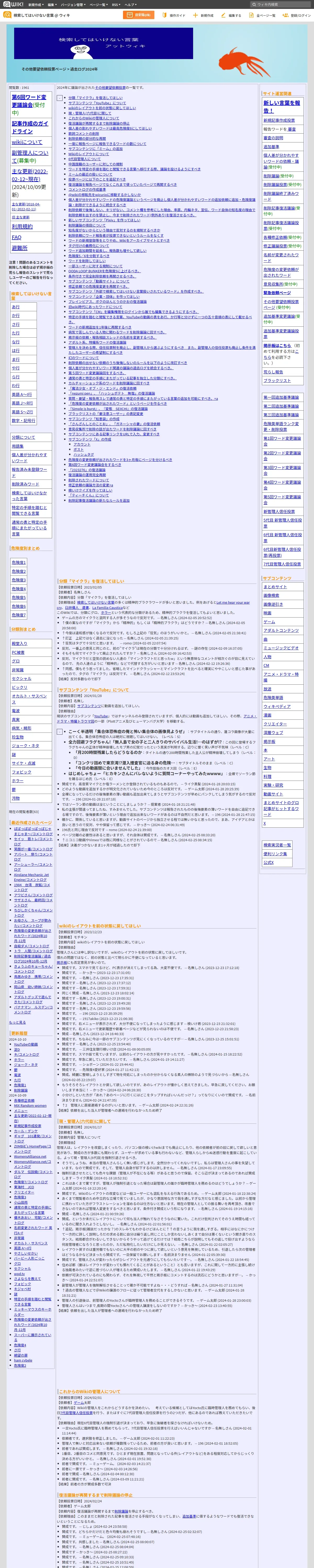
Task: Open the 英語 A〜I行 index
Action: [22, 394]
